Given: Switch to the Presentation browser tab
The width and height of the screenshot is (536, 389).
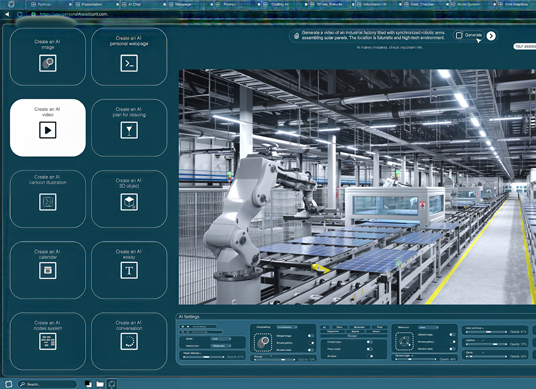Looking at the screenshot, I should click(92, 4).
